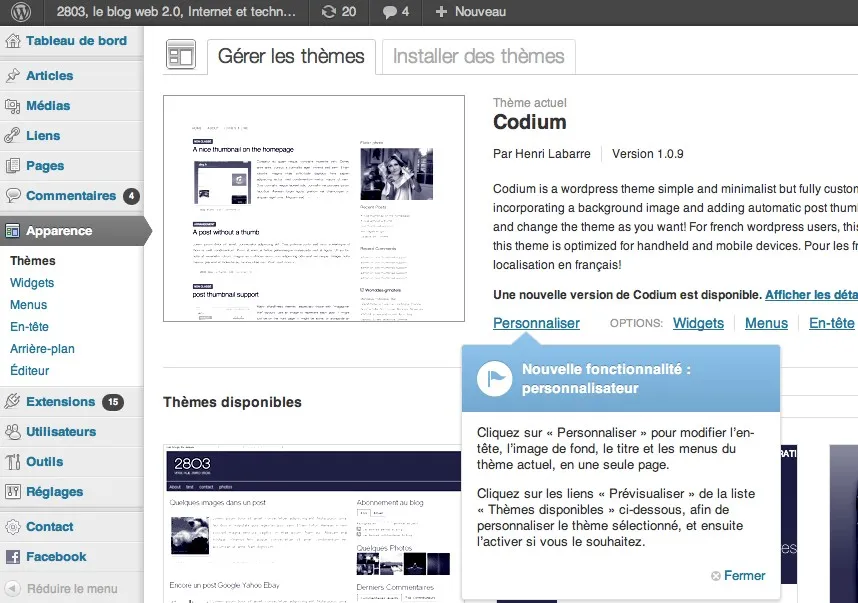This screenshot has width=858, height=603.
Task: Click the Tableau de bord house icon
Action: [13, 41]
